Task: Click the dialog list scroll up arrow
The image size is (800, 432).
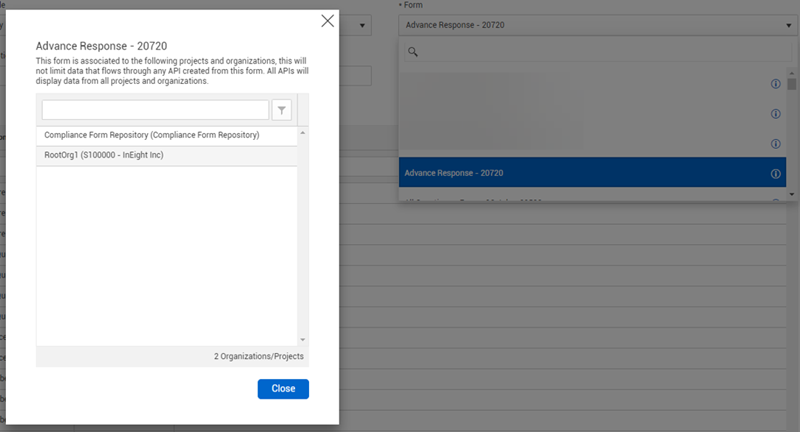Action: point(303,133)
